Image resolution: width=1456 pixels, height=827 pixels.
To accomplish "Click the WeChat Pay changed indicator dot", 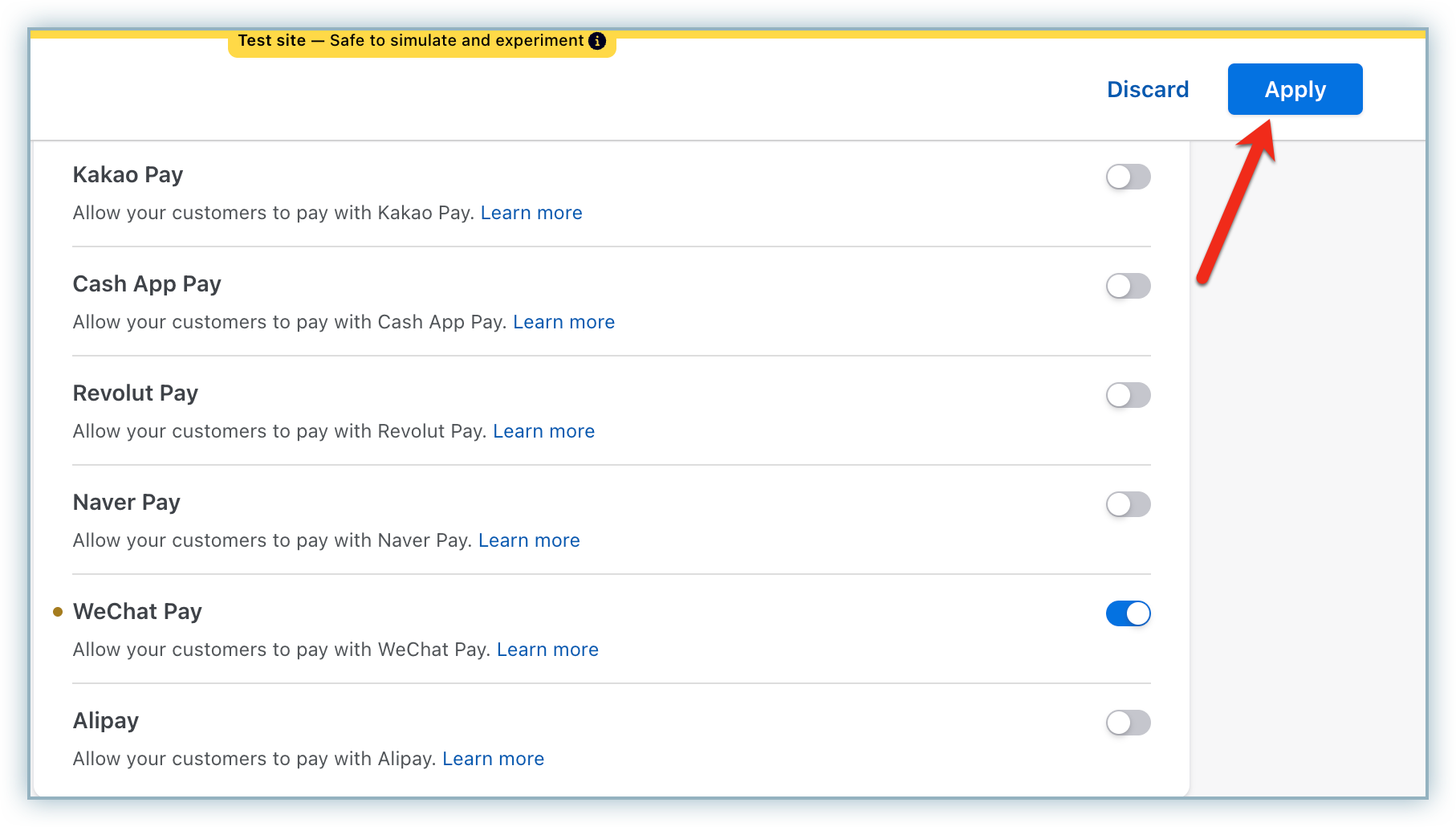I will pos(58,612).
